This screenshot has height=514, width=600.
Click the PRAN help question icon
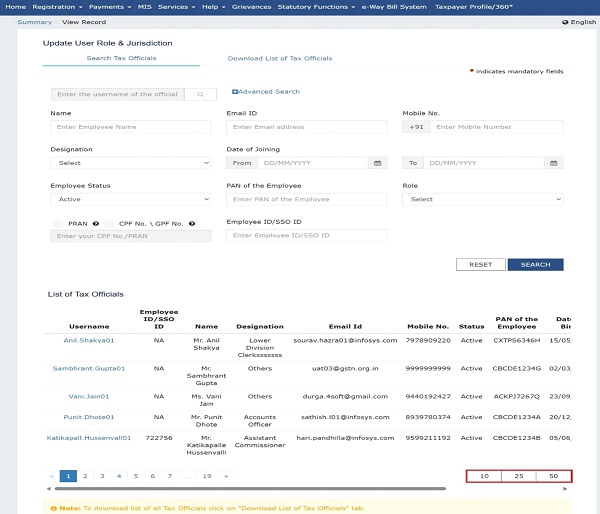[96, 224]
